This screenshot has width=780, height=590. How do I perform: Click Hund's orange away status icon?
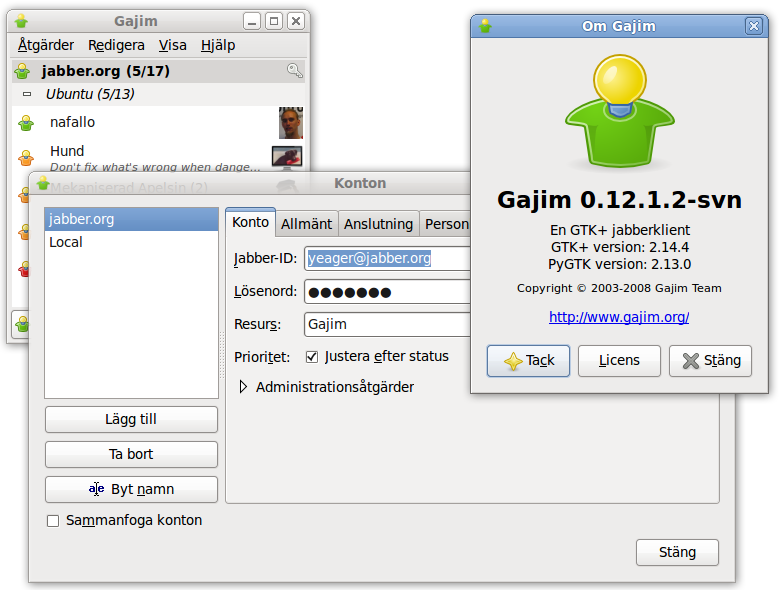[26, 158]
